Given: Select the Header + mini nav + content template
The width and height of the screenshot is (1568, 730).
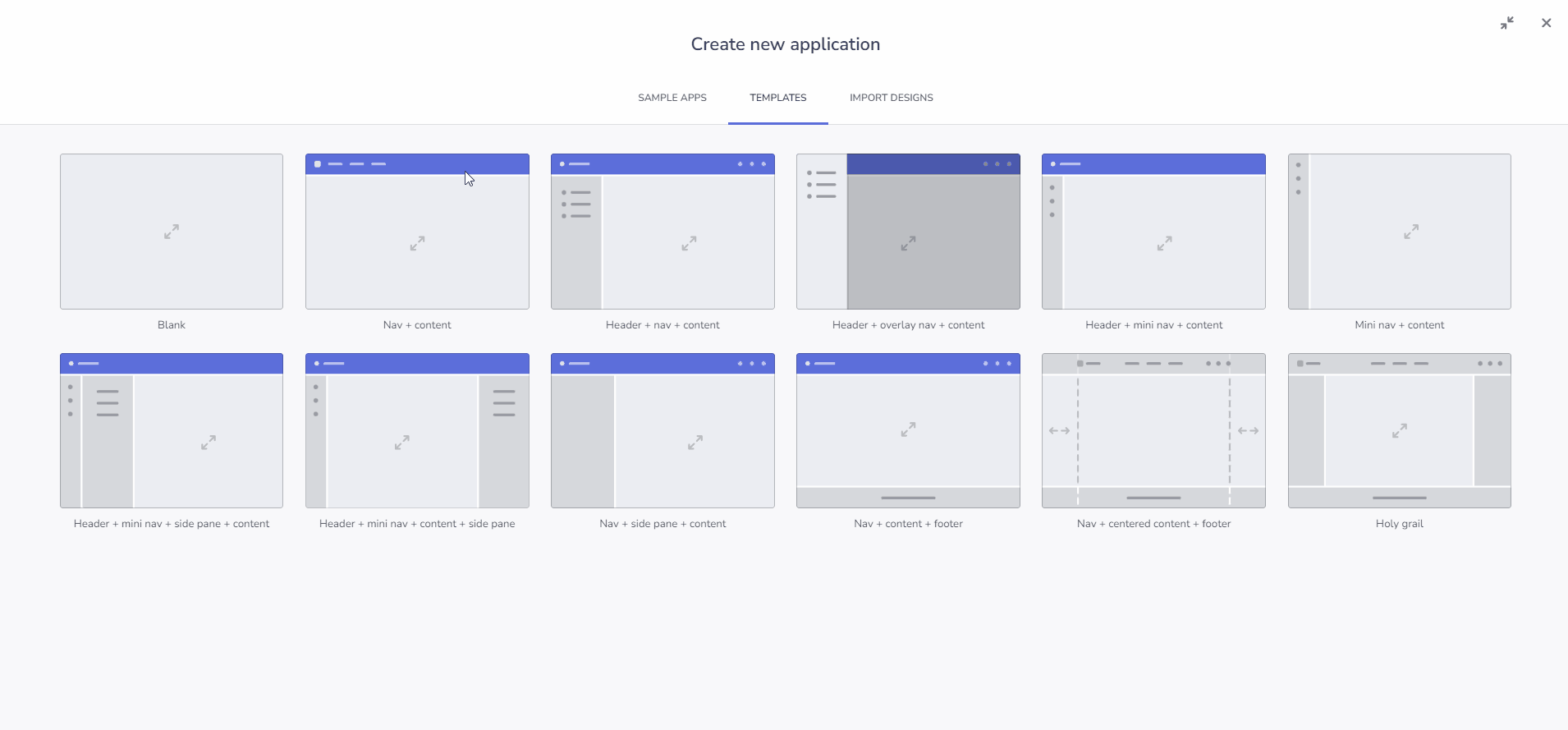Looking at the screenshot, I should (x=1153, y=231).
